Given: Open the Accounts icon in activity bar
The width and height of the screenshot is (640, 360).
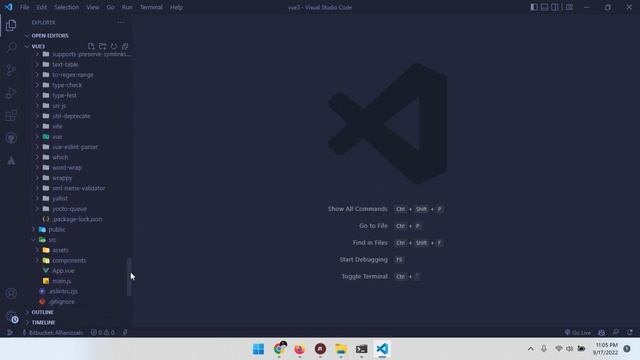Looking at the screenshot, I should 11,293.
